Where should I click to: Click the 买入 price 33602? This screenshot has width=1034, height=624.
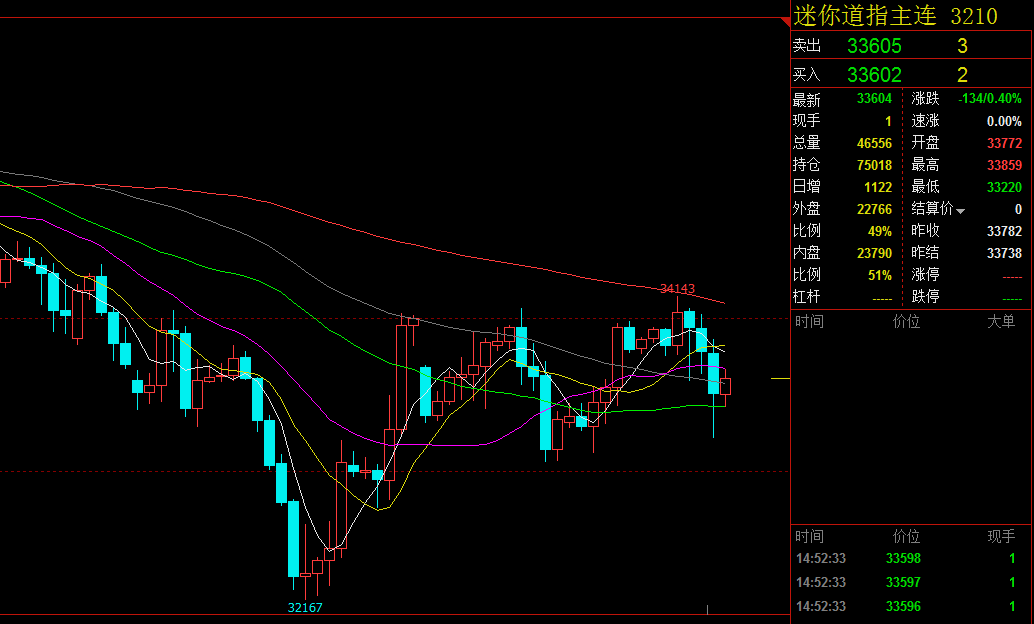[x=874, y=75]
